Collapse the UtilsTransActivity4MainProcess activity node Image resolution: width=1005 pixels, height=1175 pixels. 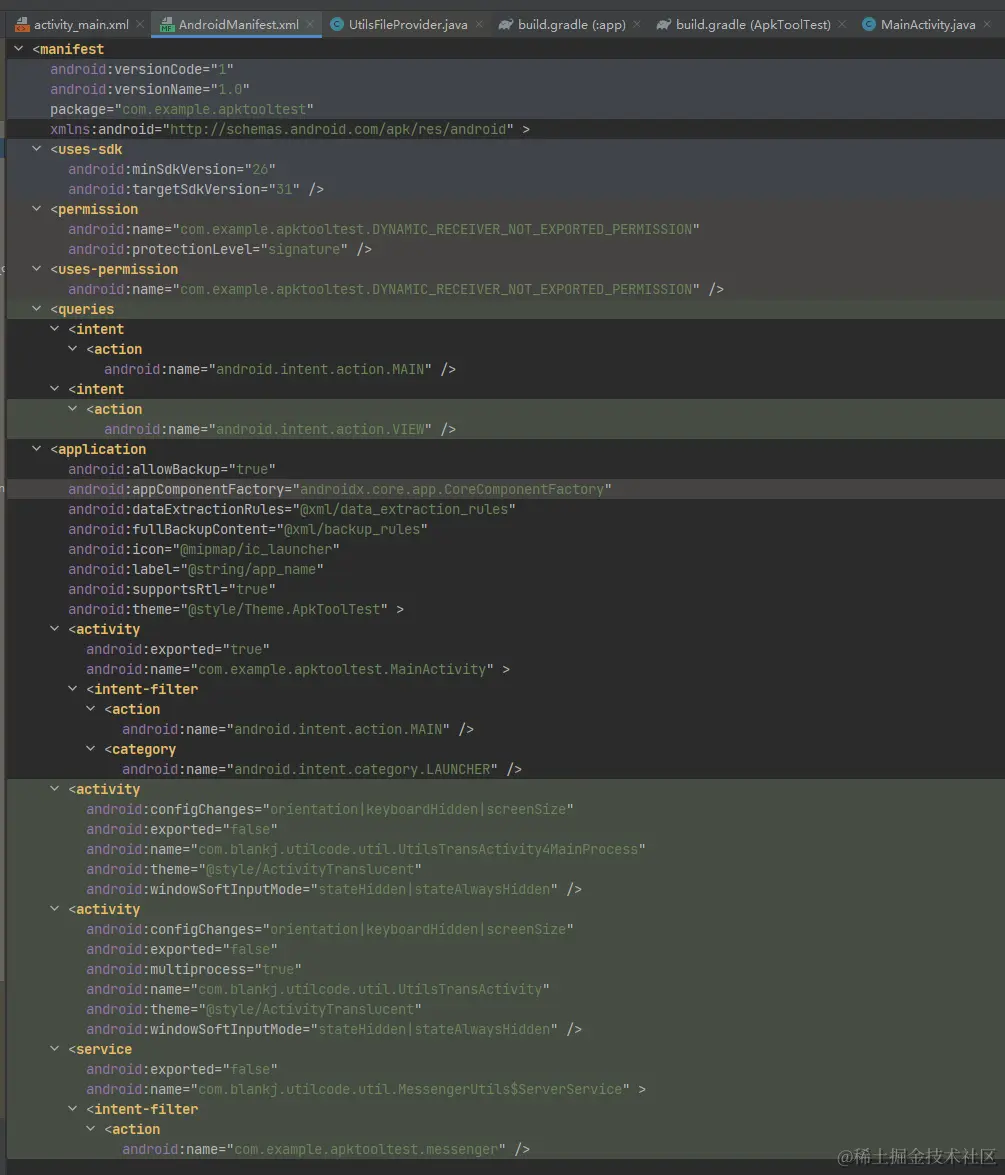point(55,789)
